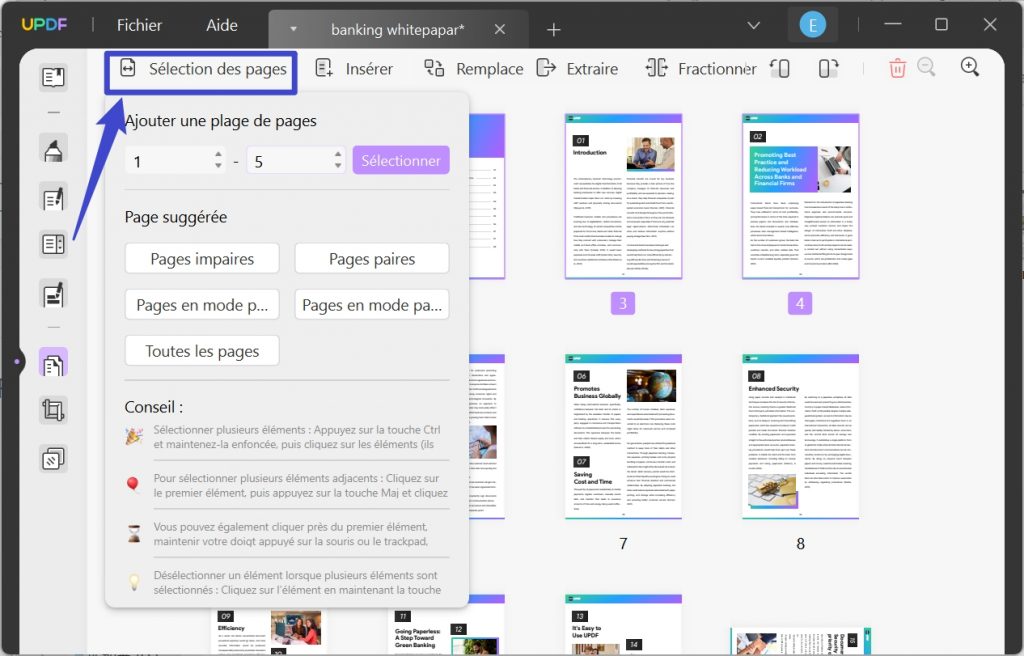The height and width of the screenshot is (656, 1024).
Task: Rotate pages left with the toolbar icon
Action: tap(780, 67)
